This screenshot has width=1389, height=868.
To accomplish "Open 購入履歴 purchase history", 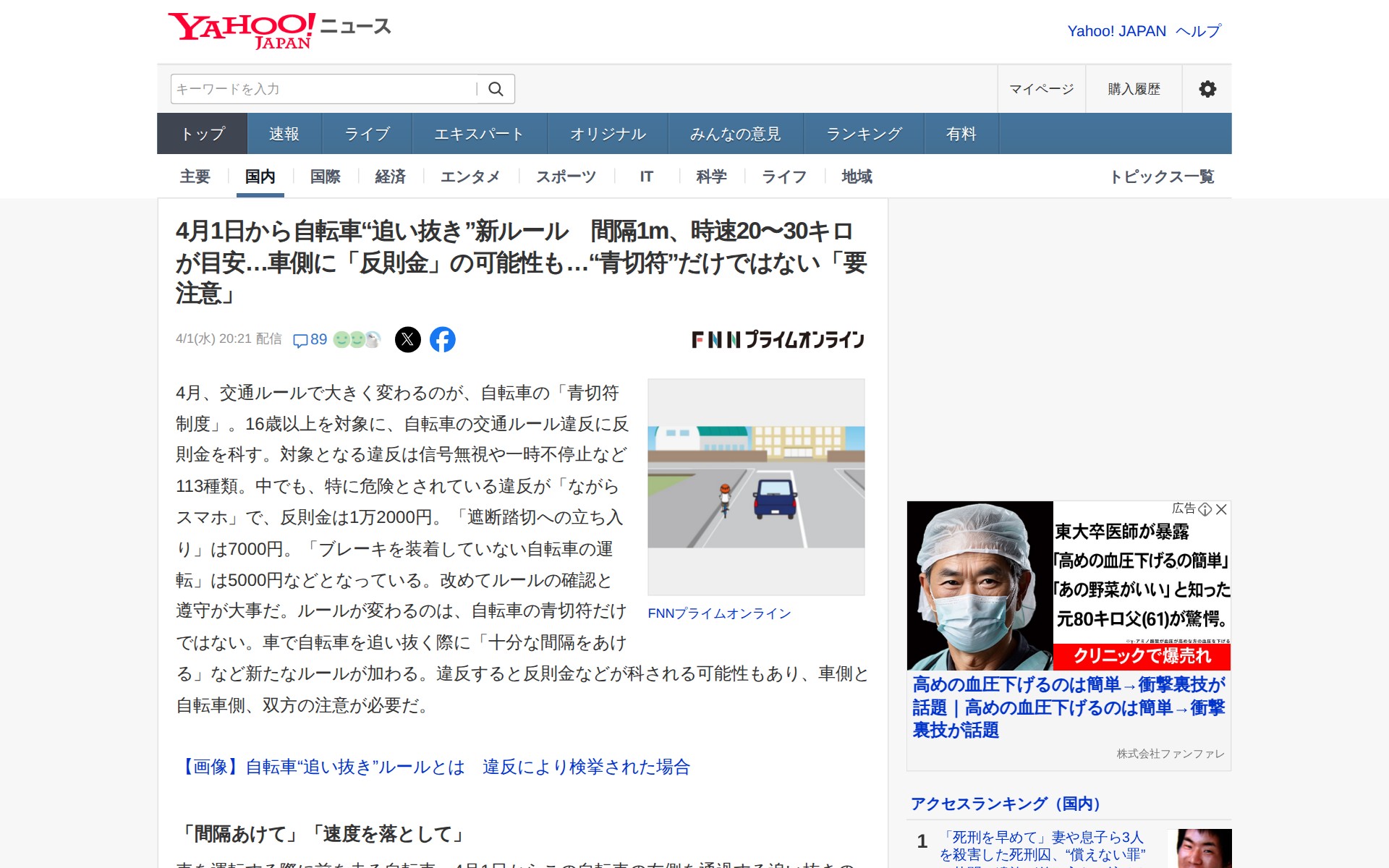I will pos(1134,89).
